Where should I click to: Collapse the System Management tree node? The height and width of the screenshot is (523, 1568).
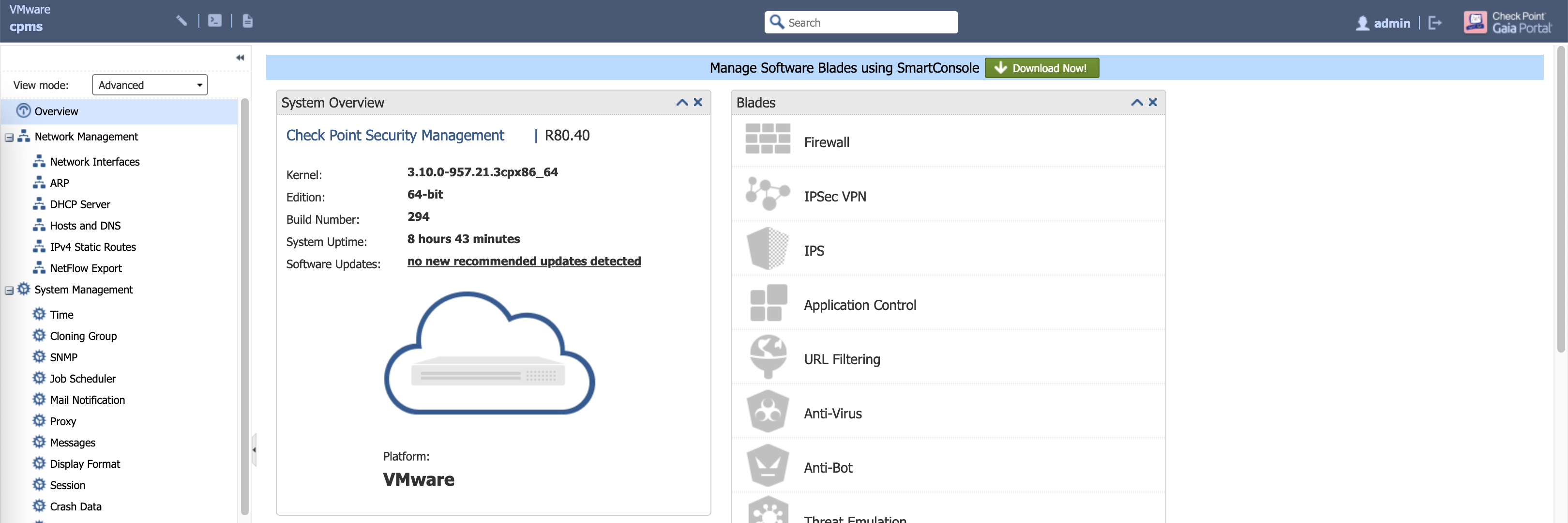[9, 291]
